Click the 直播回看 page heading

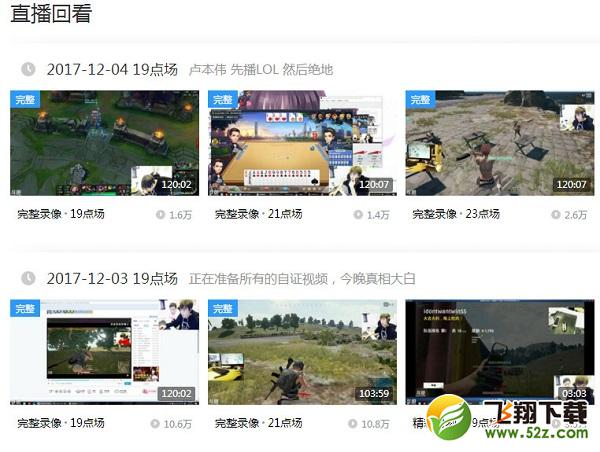51,13
